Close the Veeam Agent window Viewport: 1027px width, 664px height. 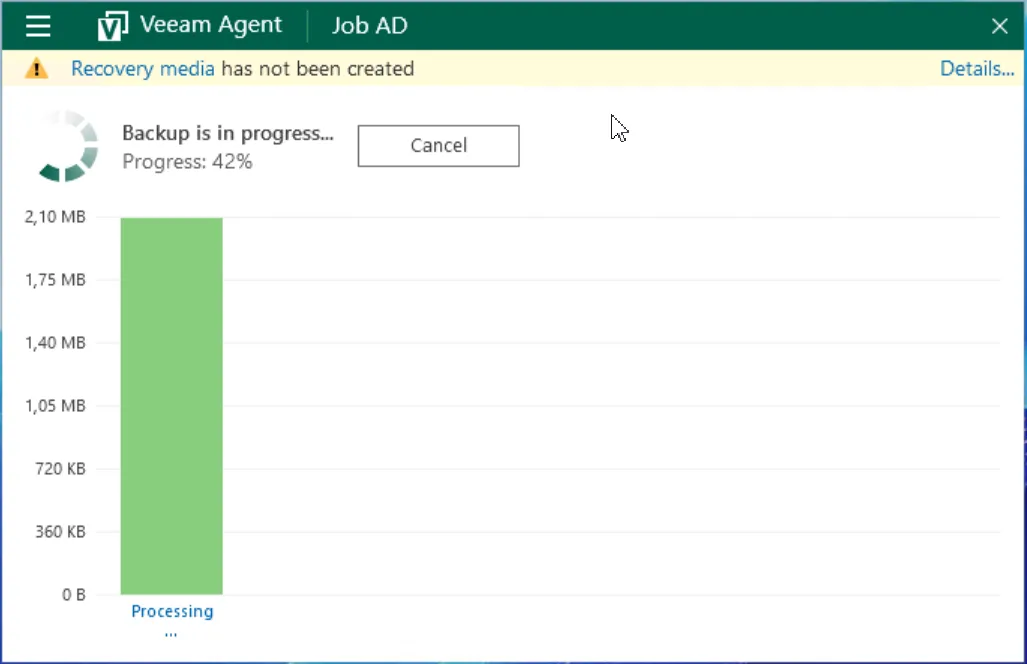point(999,26)
